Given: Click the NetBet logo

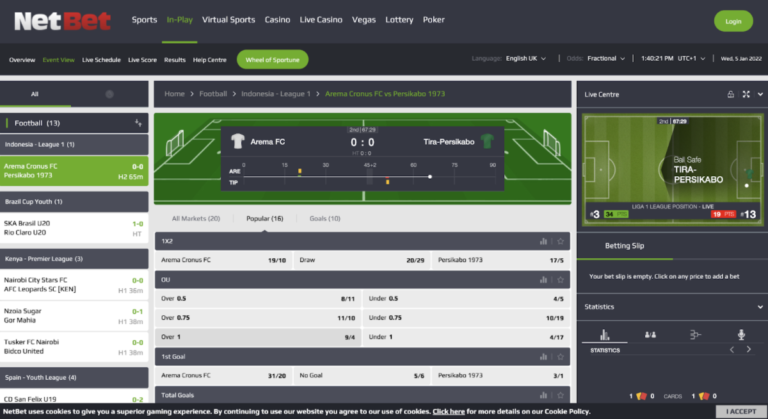Looking at the screenshot, I should (62, 21).
